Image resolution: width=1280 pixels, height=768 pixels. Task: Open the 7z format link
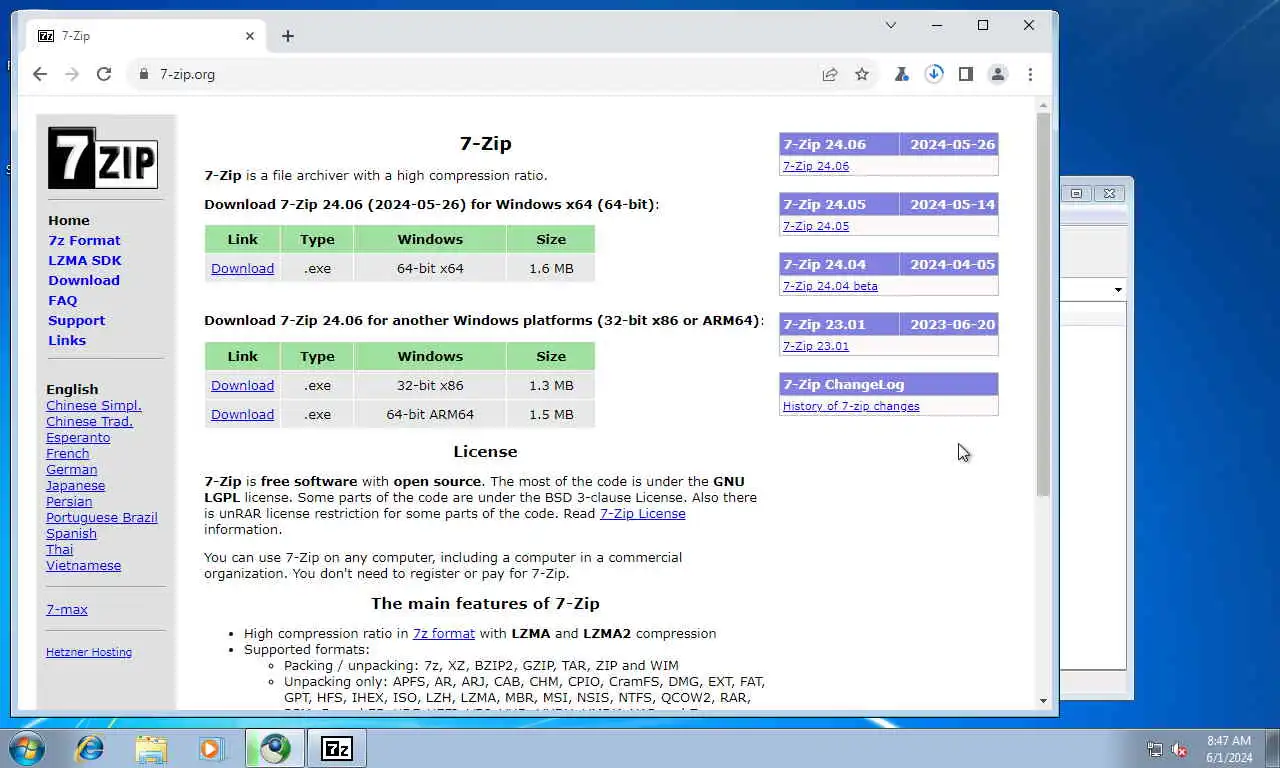pyautogui.click(x=444, y=633)
